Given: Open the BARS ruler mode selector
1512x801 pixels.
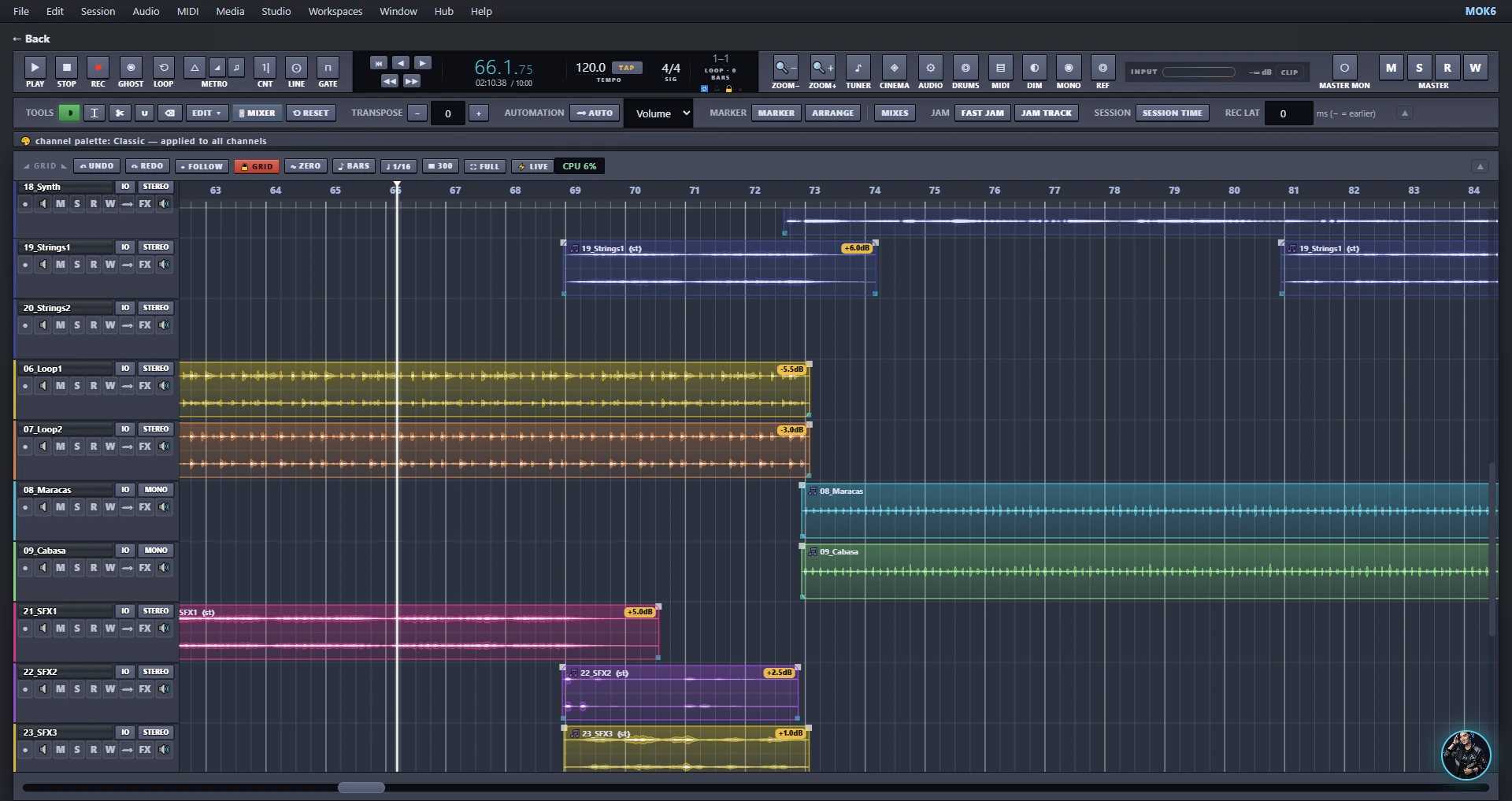Looking at the screenshot, I should (x=354, y=166).
